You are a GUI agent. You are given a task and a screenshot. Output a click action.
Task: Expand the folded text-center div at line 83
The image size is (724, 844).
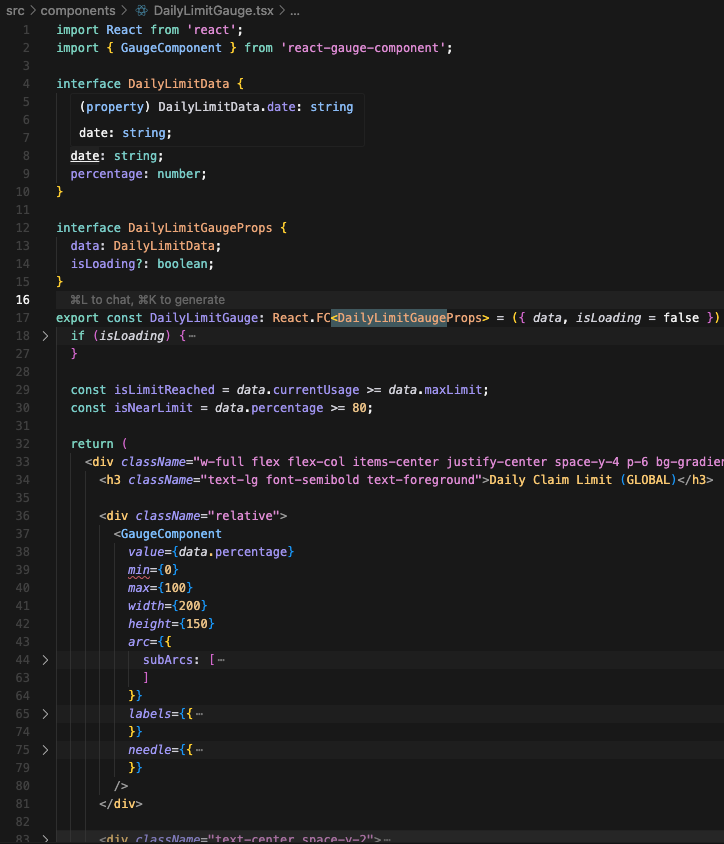coord(45,838)
